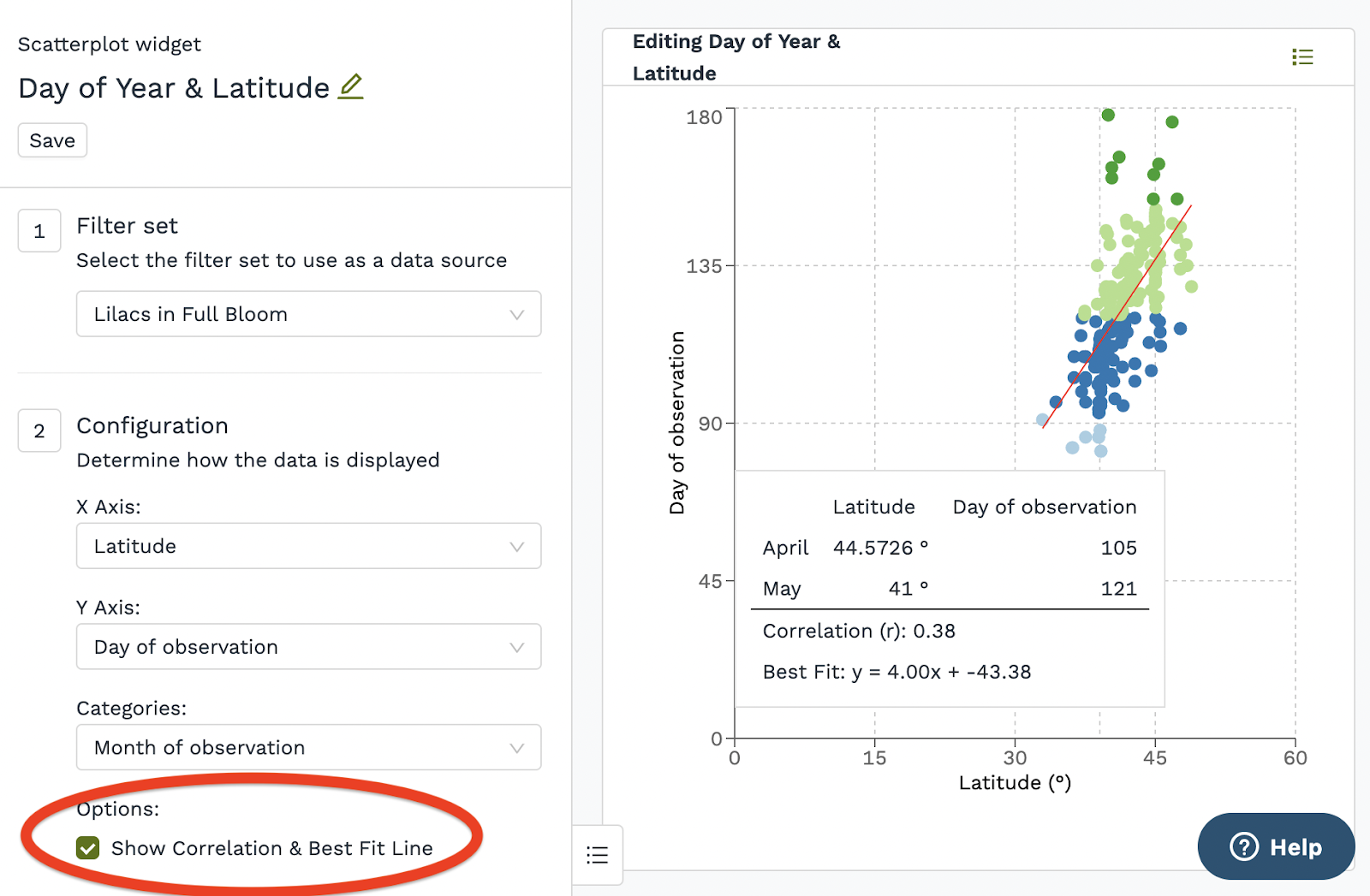1370x896 pixels.
Task: Toggle Show Correlation & Best Fit Line checkbox
Action: coord(87,848)
